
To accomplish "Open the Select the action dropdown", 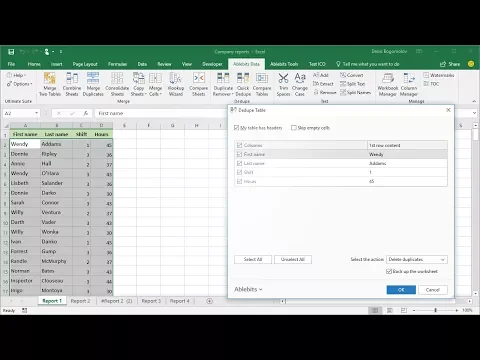I will tap(417, 259).
